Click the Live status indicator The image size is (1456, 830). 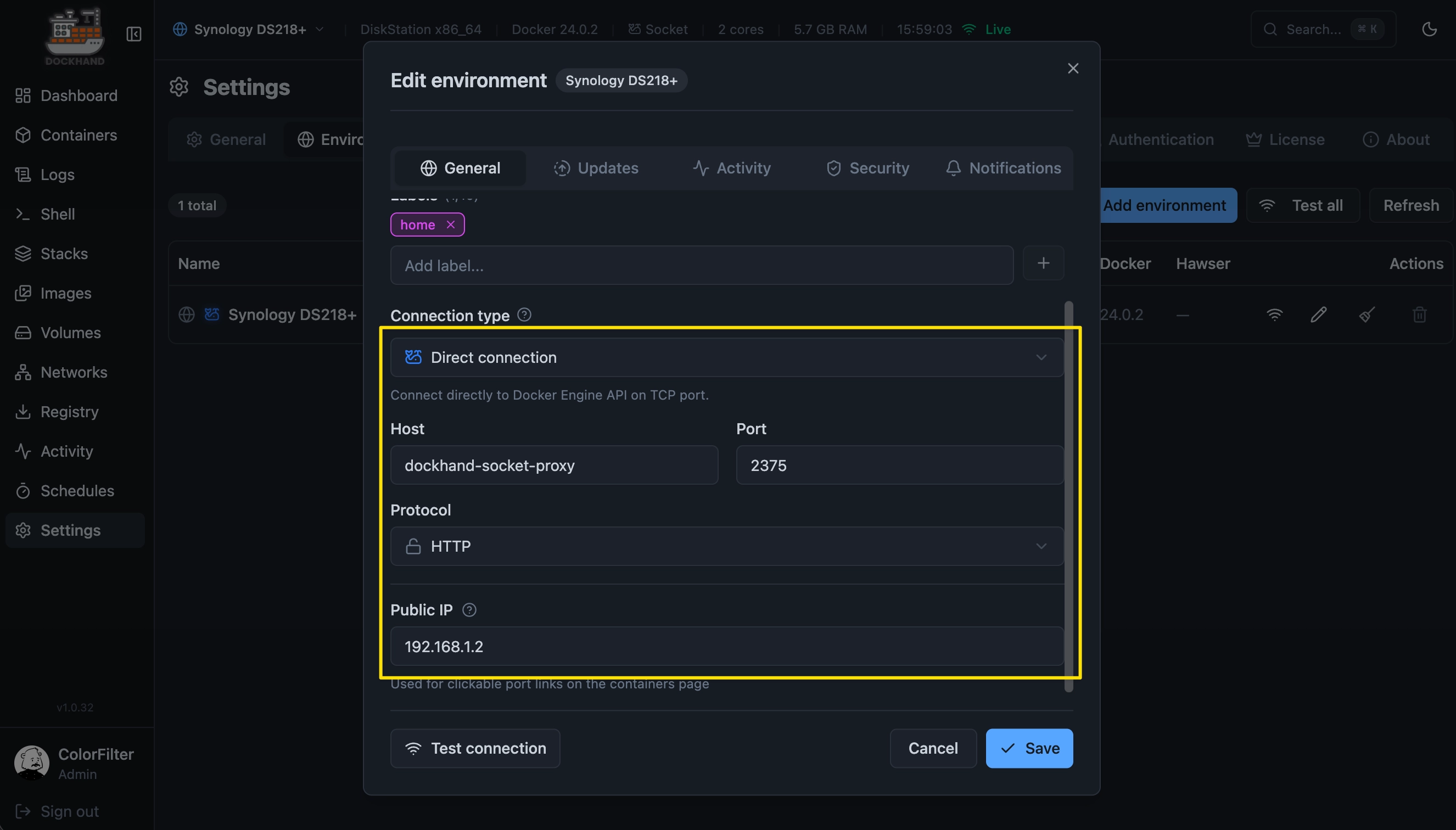coord(986,29)
